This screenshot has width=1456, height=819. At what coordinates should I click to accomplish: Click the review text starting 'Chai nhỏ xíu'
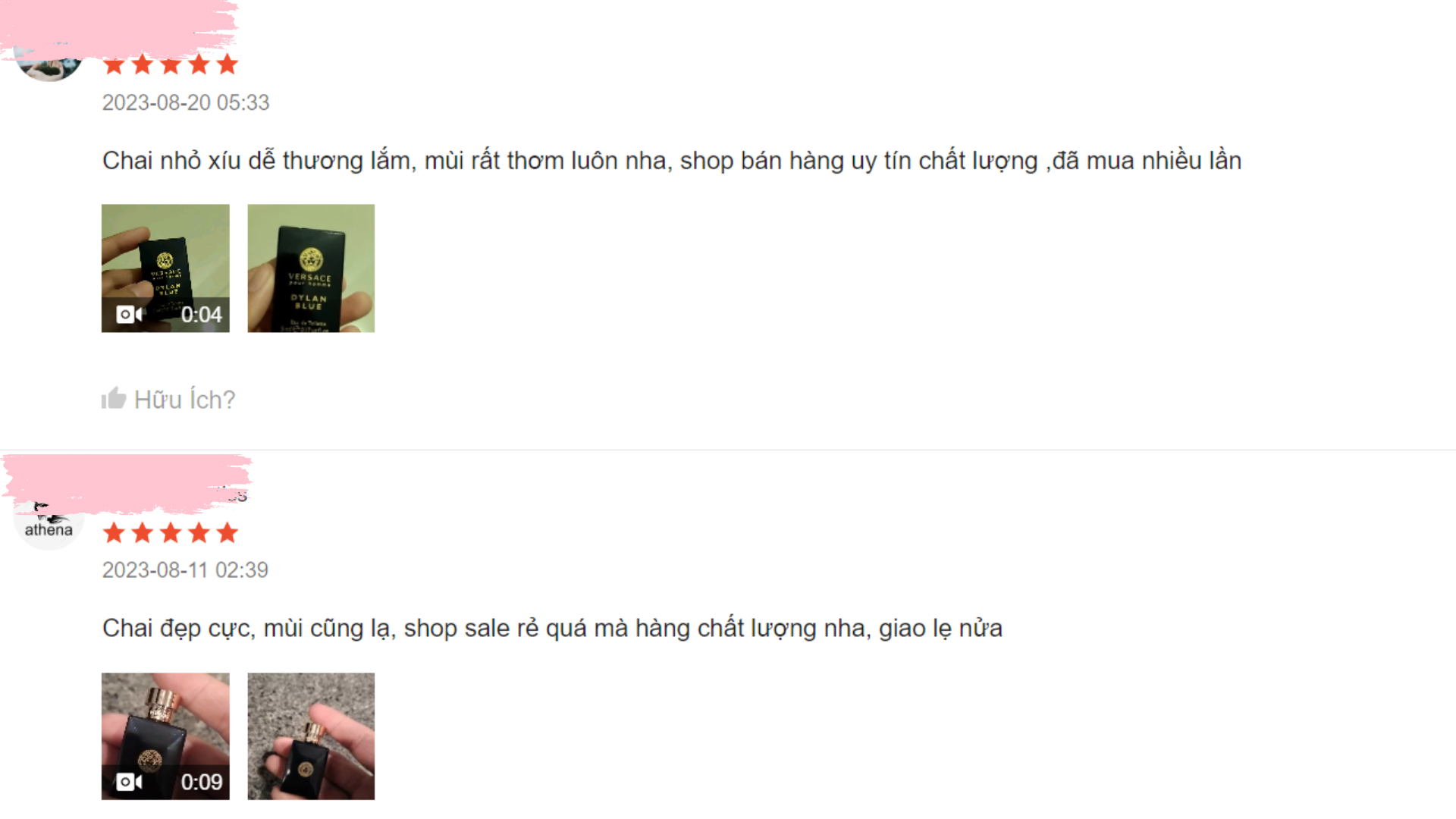coord(672,161)
